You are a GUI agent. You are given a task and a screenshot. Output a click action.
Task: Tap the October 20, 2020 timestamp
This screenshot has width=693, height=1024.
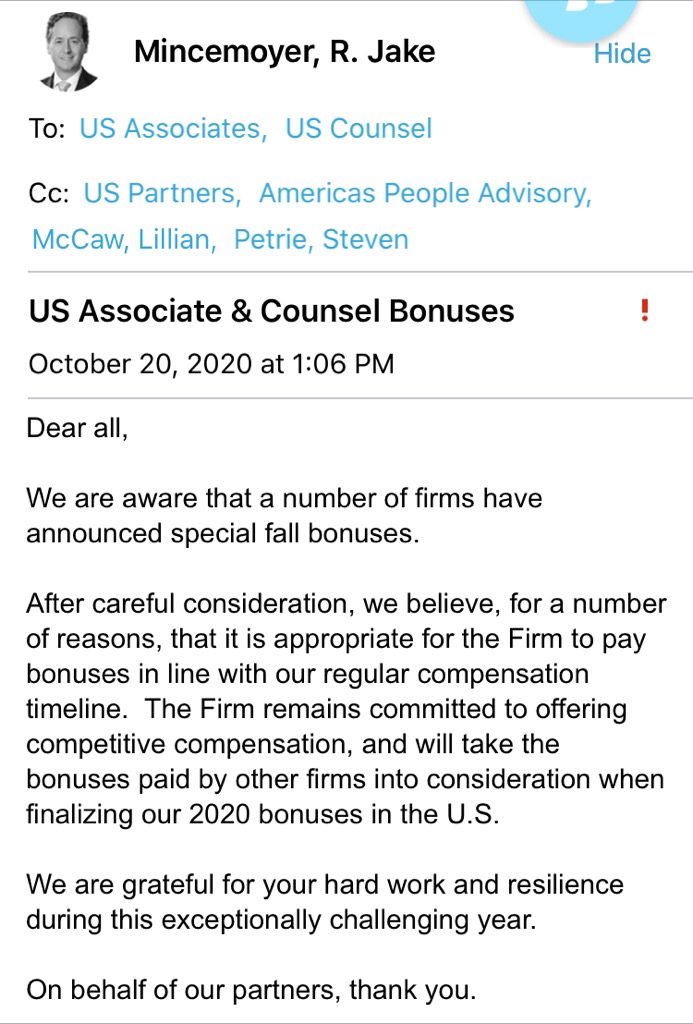pyautogui.click(x=212, y=364)
